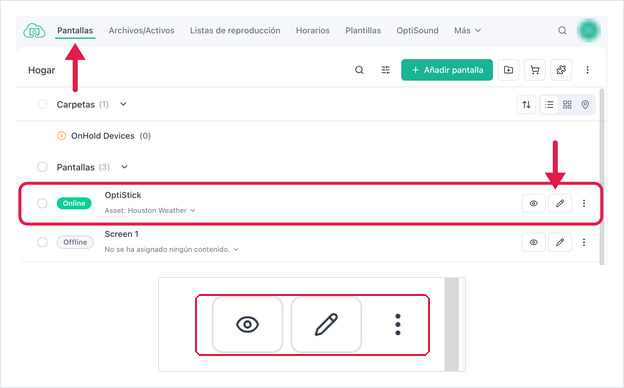
Task: Switch to grid view
Action: click(x=567, y=105)
